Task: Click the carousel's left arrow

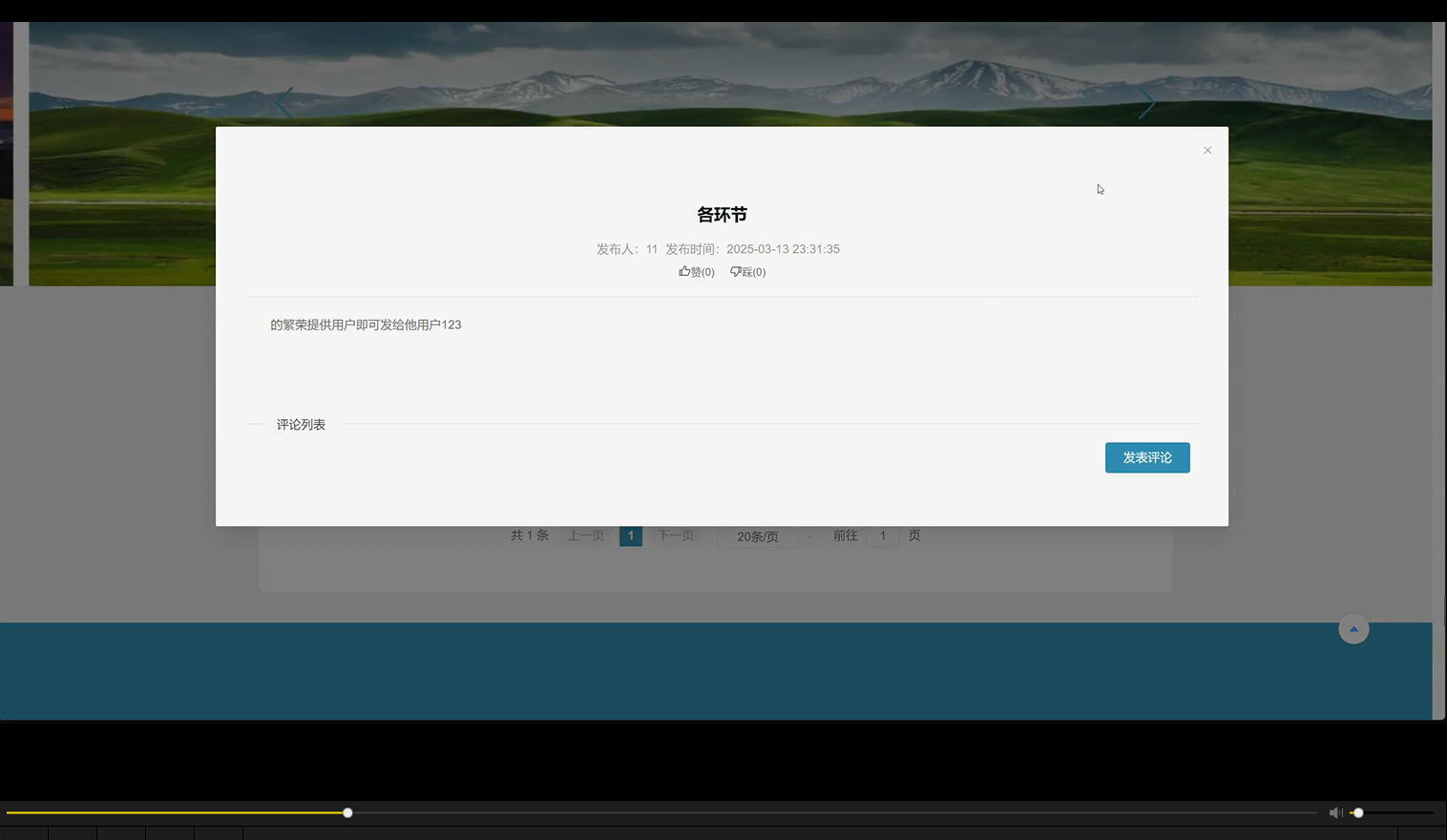Action: point(284,103)
